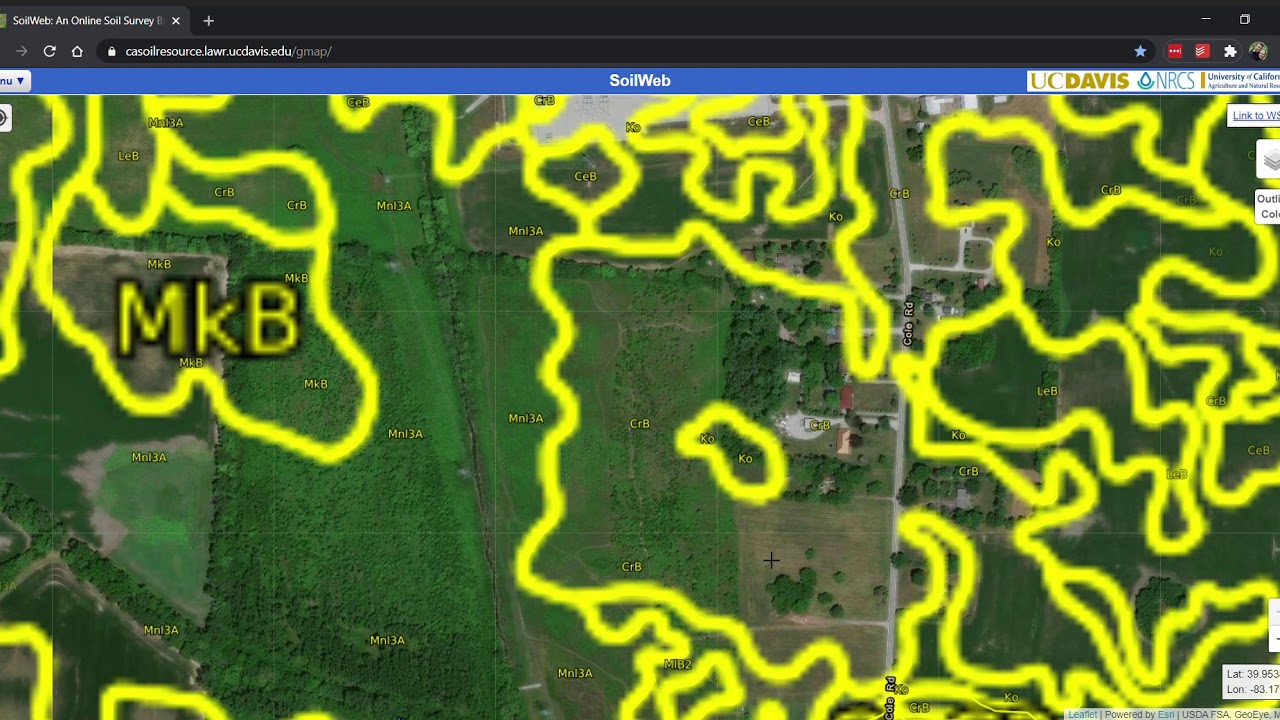Expand the Menu dropdown
Viewport: 1280px width, 720px height.
(13, 80)
